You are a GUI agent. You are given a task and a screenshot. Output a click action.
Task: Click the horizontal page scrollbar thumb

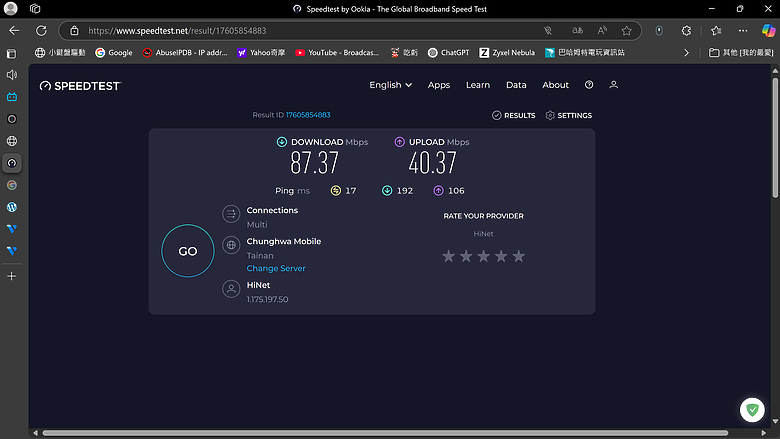click(385, 433)
